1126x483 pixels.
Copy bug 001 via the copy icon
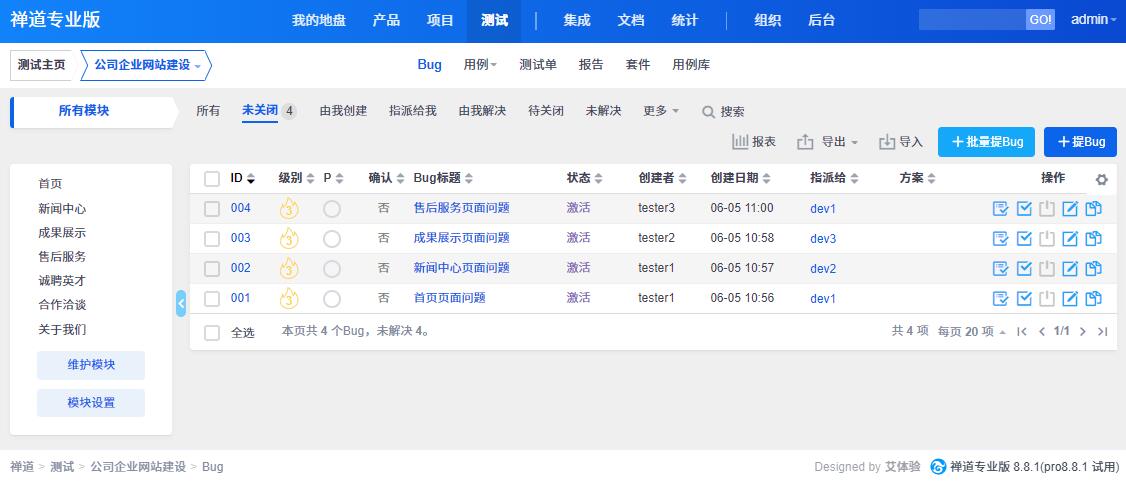[x=1094, y=299]
